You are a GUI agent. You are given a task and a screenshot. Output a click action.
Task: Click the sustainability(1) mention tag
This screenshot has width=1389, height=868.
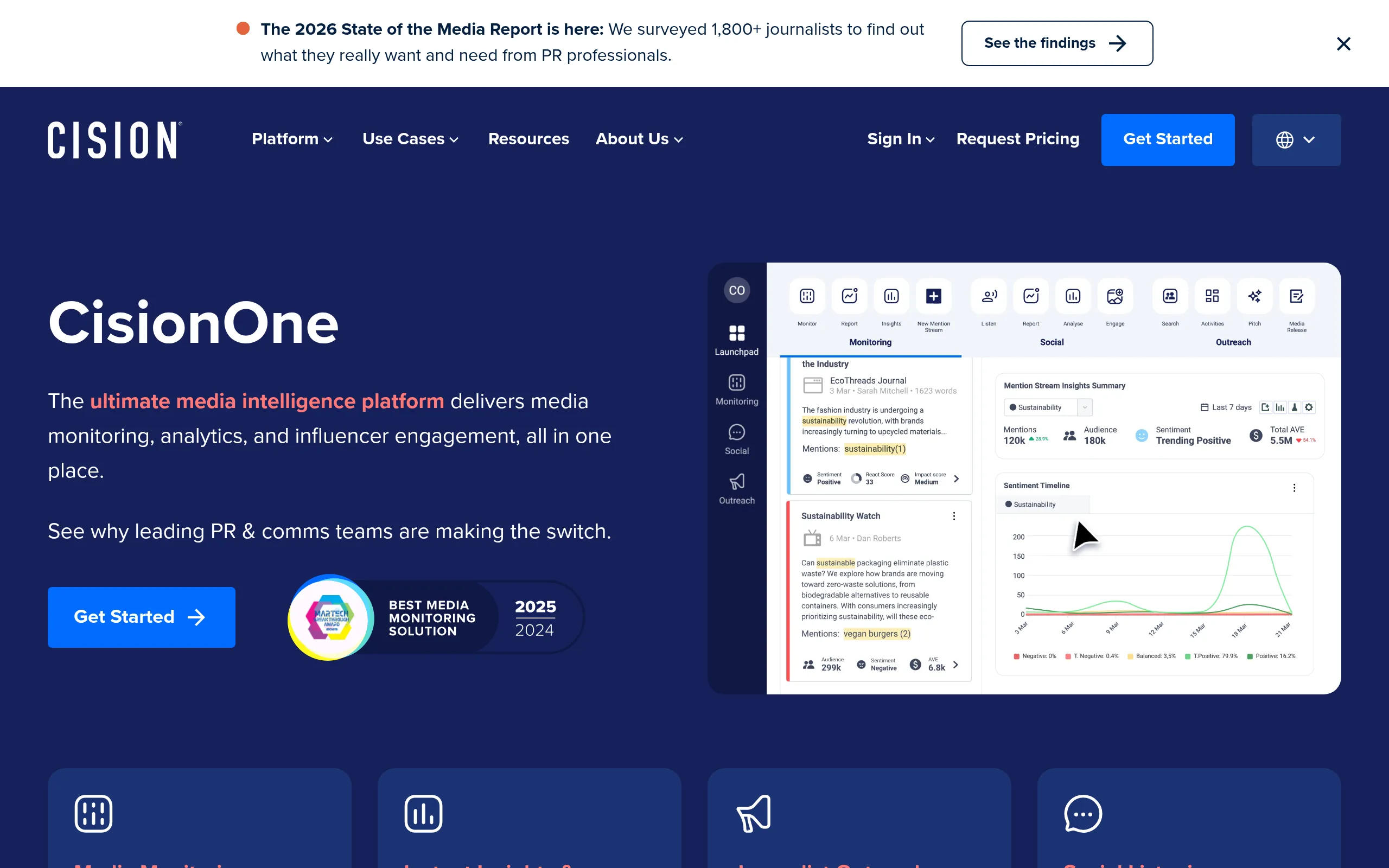click(x=875, y=449)
